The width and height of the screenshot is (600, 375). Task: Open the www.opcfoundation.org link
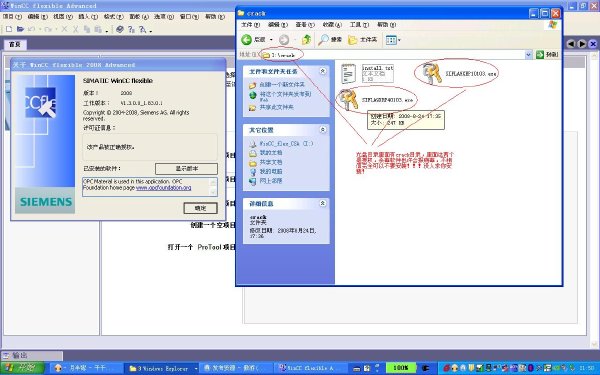point(163,188)
